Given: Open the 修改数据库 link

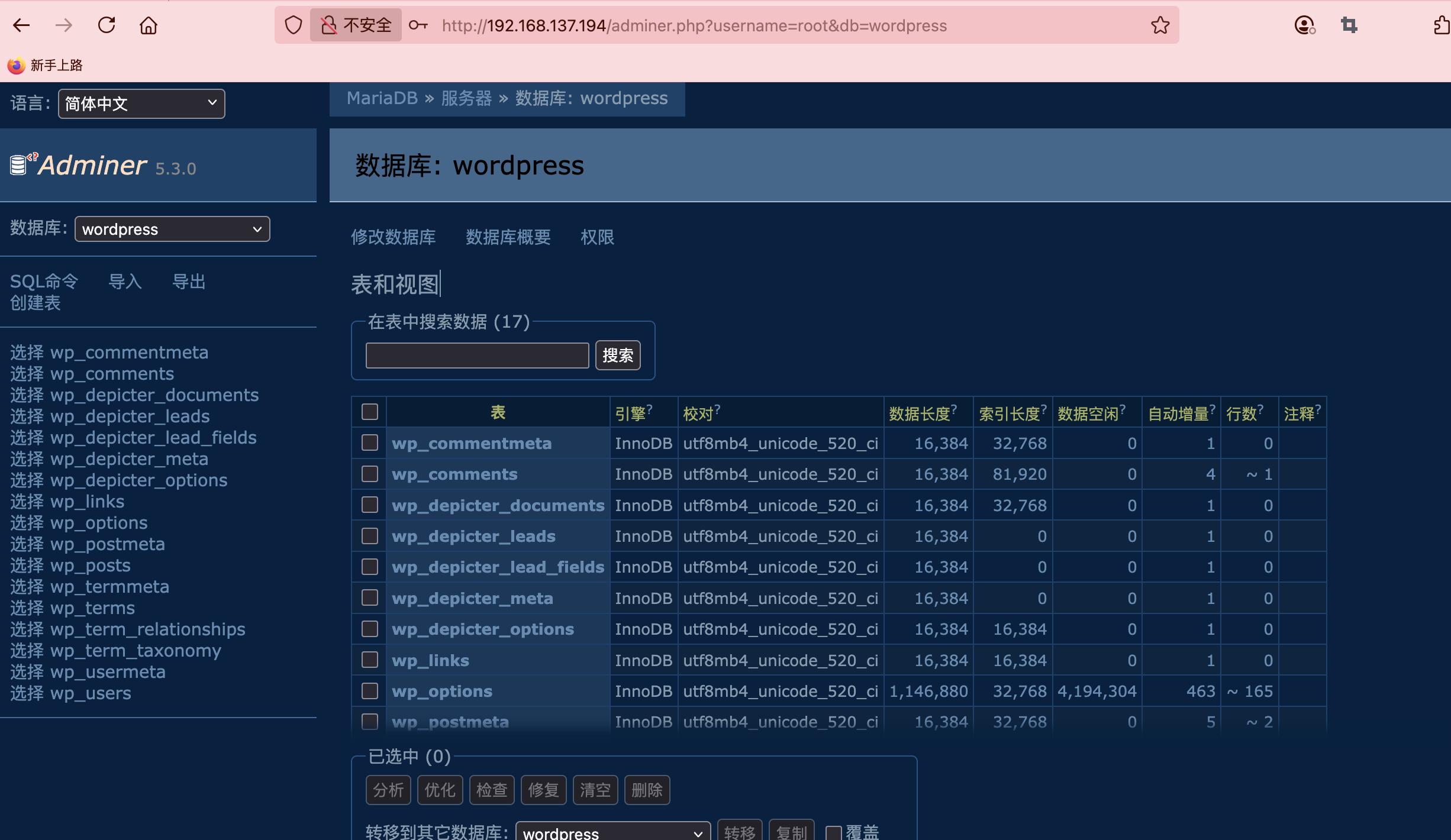Looking at the screenshot, I should tap(393, 237).
